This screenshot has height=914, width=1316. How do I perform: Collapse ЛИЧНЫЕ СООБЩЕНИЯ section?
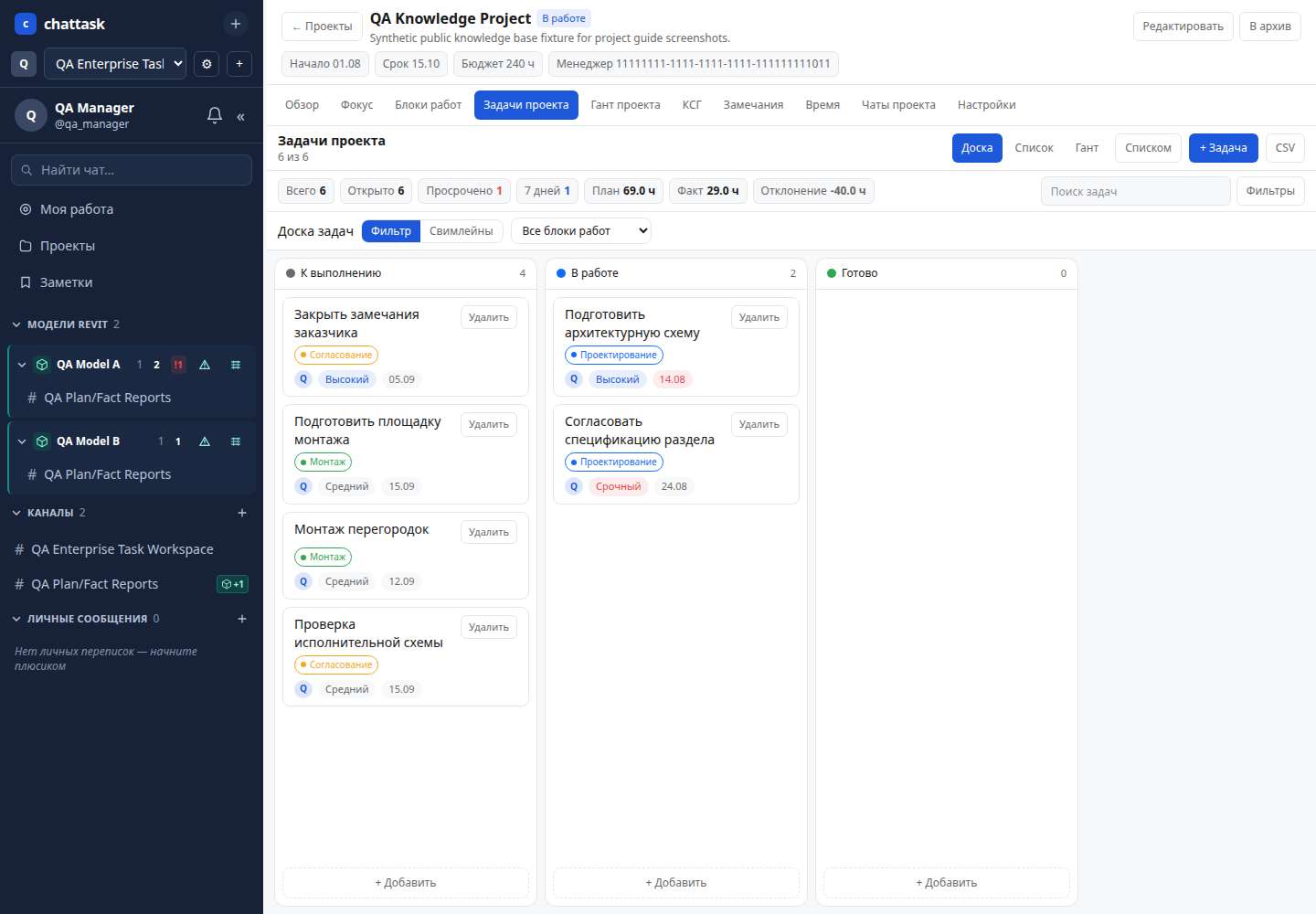(x=16, y=619)
